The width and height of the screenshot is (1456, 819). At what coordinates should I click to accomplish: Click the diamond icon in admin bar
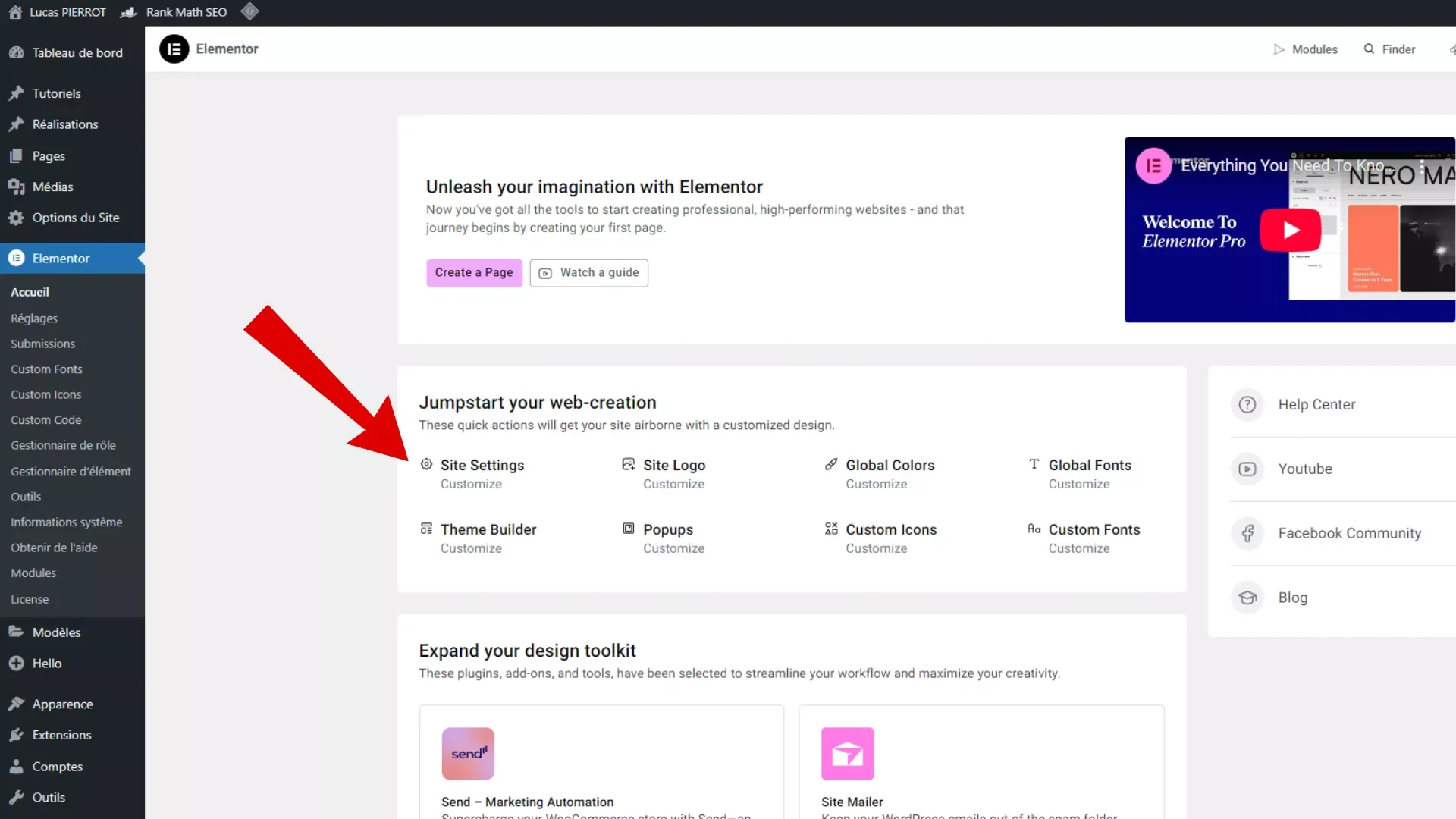249,11
